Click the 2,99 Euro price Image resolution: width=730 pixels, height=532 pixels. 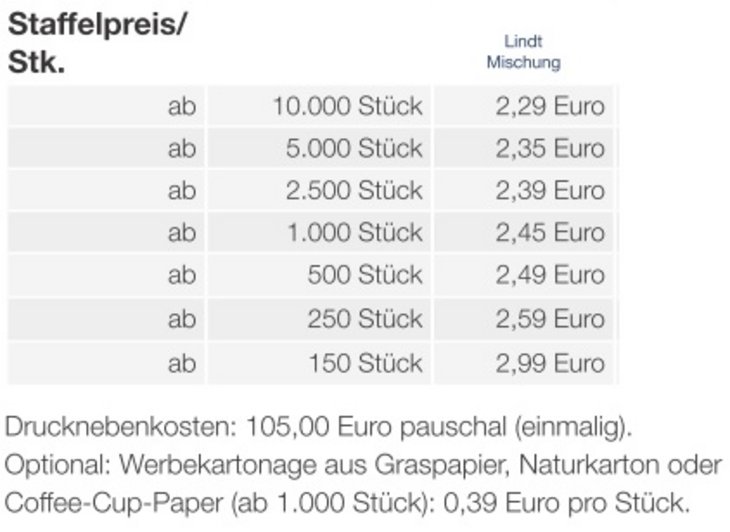550,362
